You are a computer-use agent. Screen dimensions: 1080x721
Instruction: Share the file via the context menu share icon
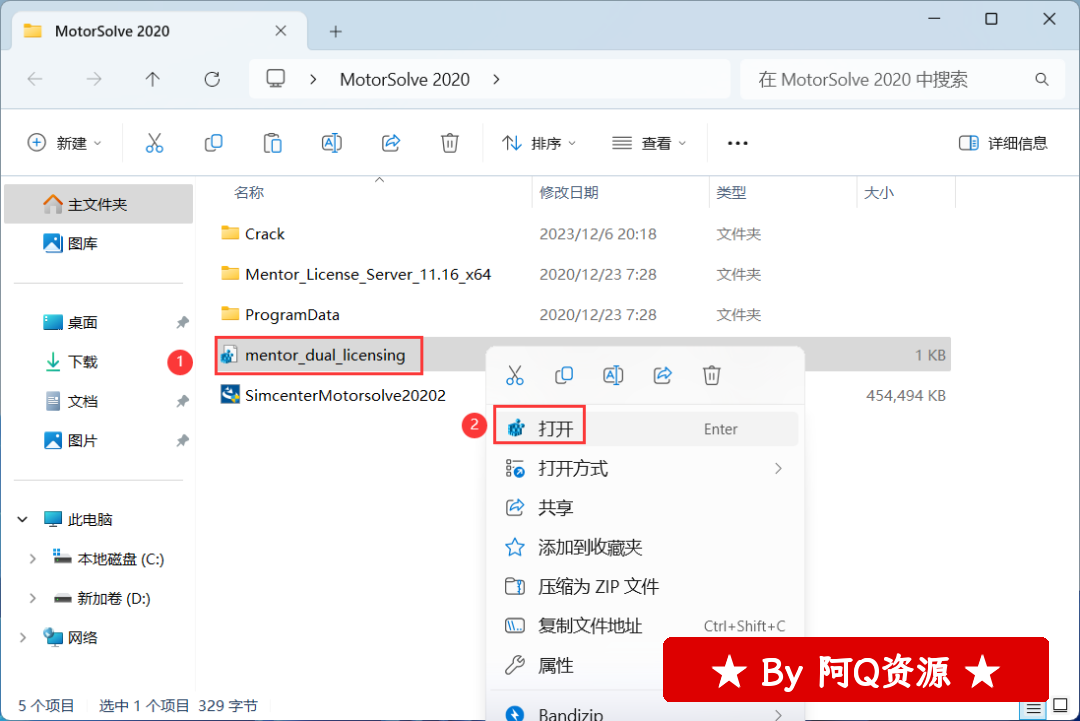point(663,375)
